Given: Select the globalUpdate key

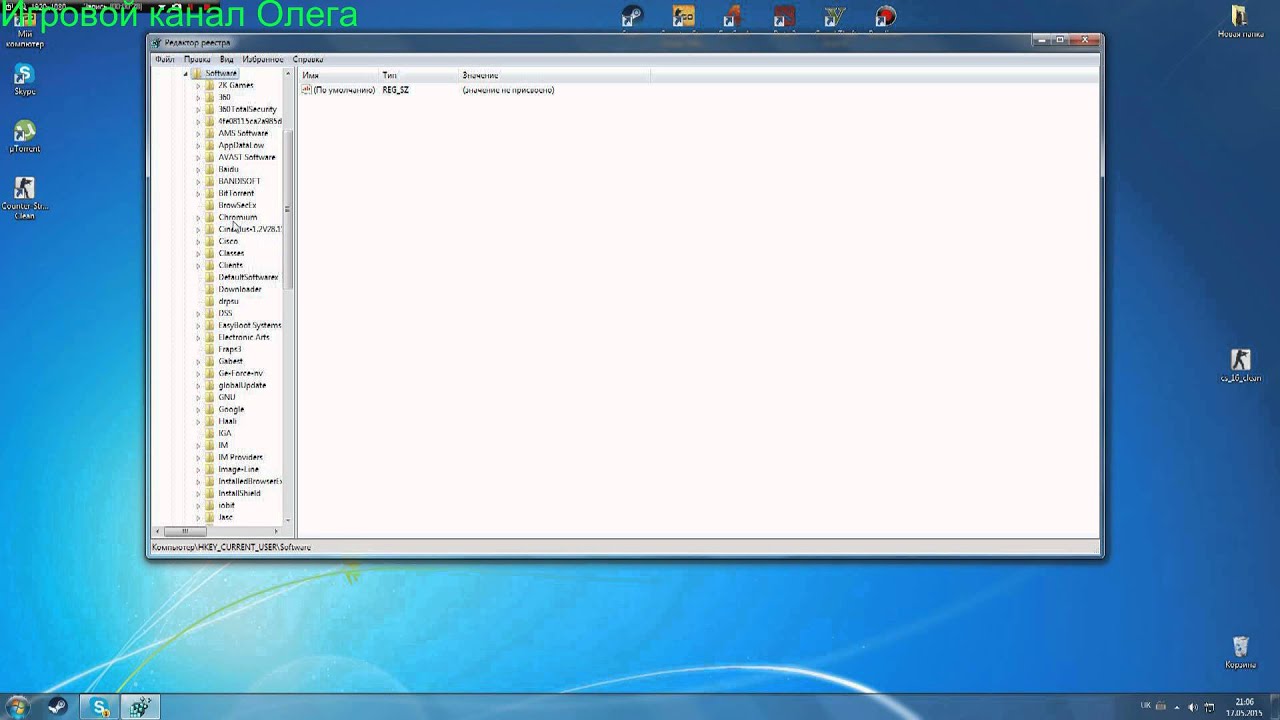Looking at the screenshot, I should (242, 385).
